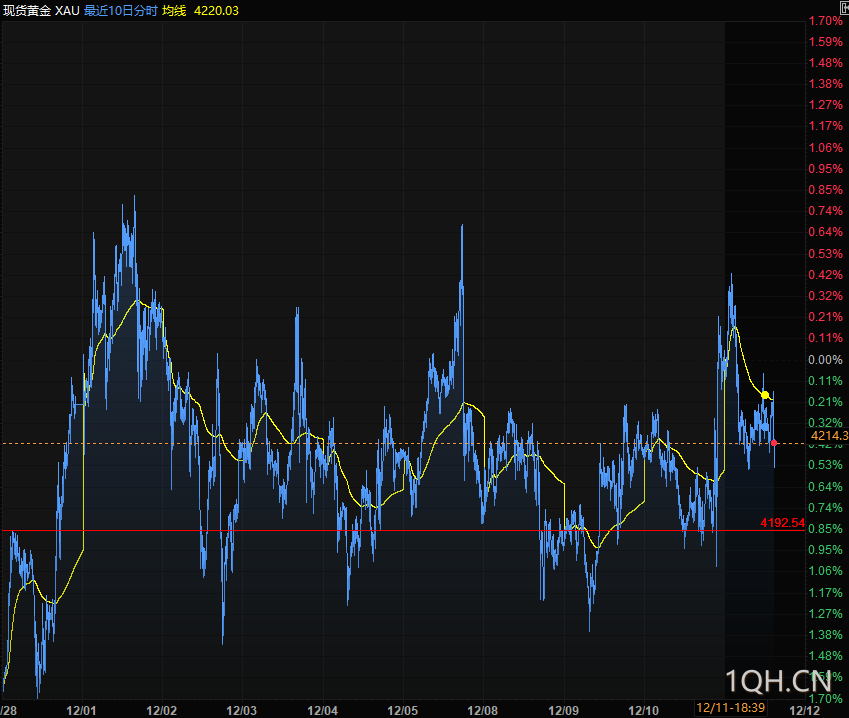Click the green 0.74% scale label
The width and height of the screenshot is (849, 718).
coord(825,507)
